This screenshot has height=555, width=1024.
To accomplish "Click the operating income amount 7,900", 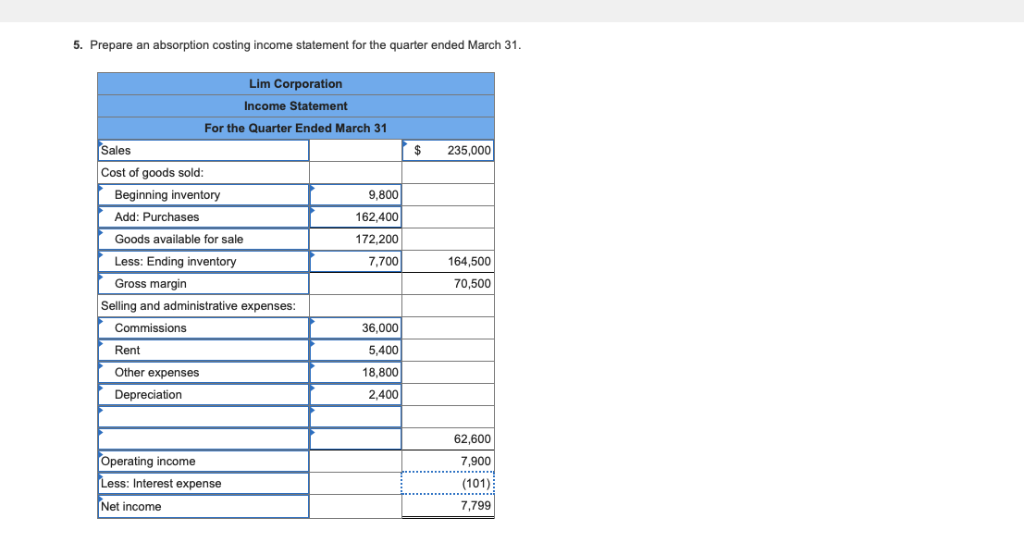I will click(447, 461).
